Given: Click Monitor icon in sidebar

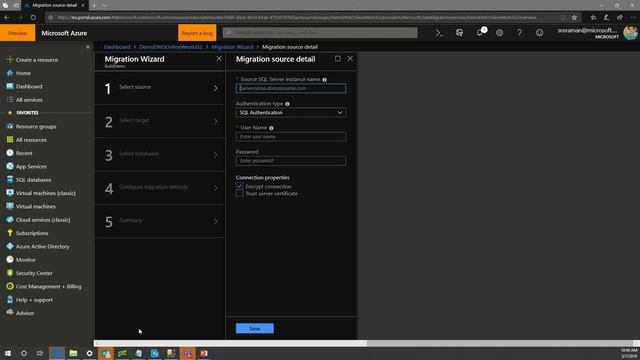Looking at the screenshot, I should tap(10, 260).
